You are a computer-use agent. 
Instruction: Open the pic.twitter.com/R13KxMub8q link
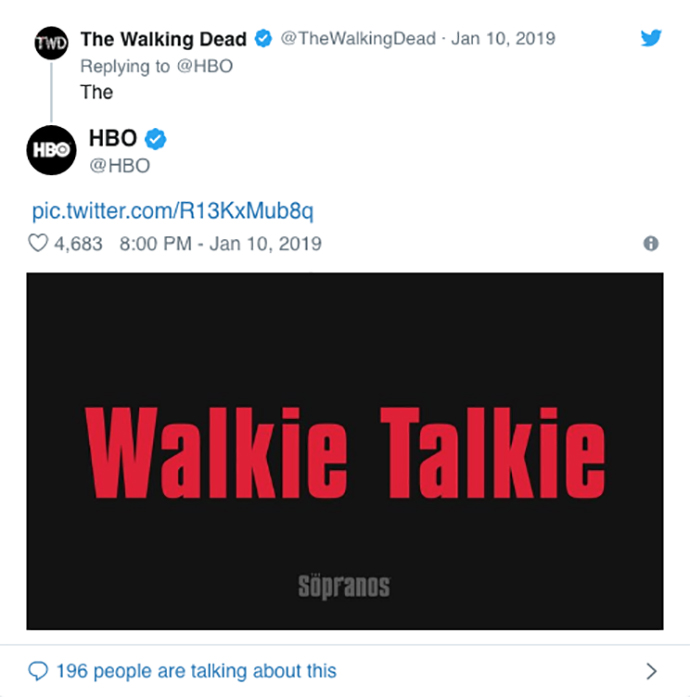pyautogui.click(x=172, y=210)
